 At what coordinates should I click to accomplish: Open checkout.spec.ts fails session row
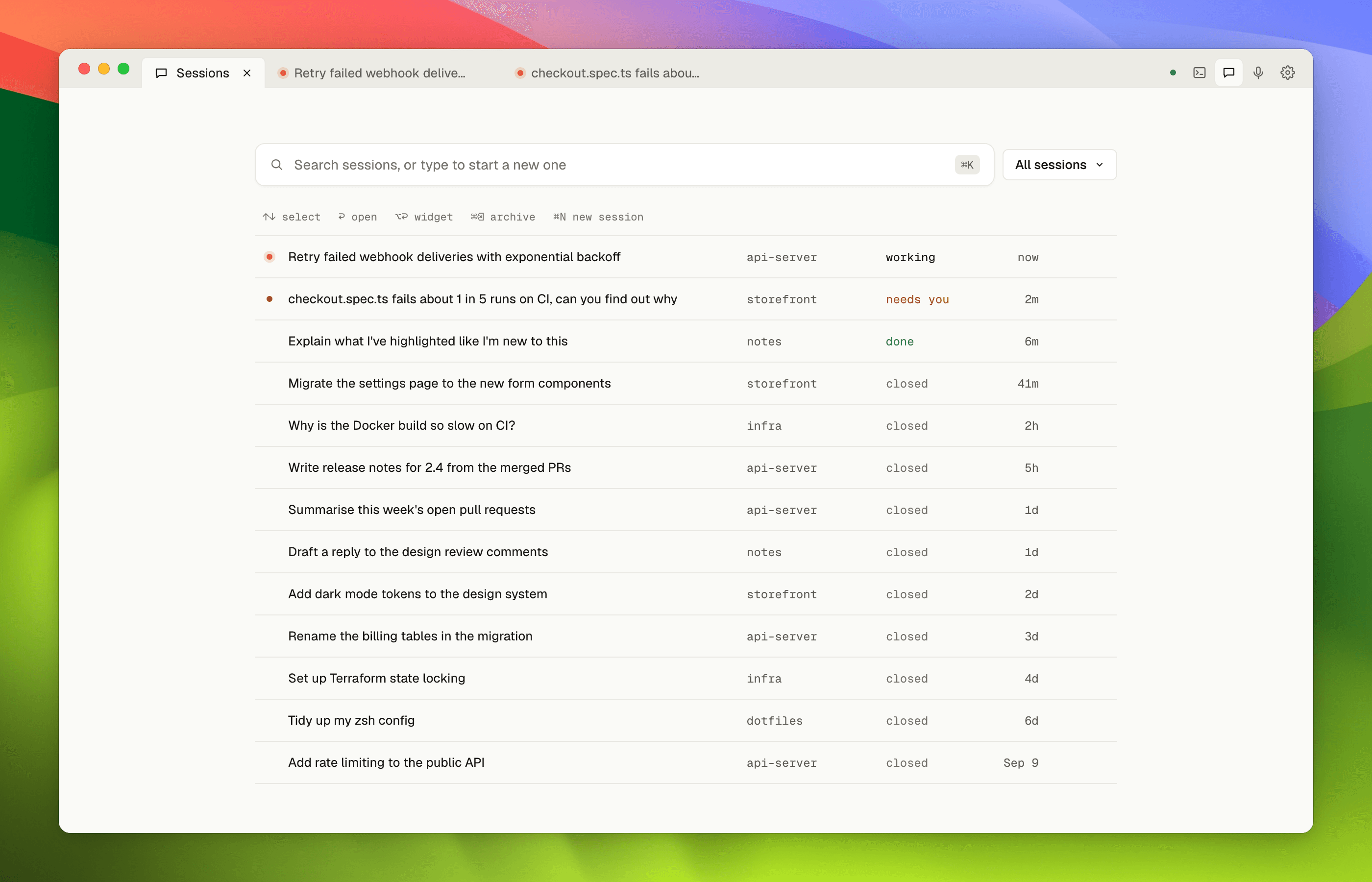point(686,299)
